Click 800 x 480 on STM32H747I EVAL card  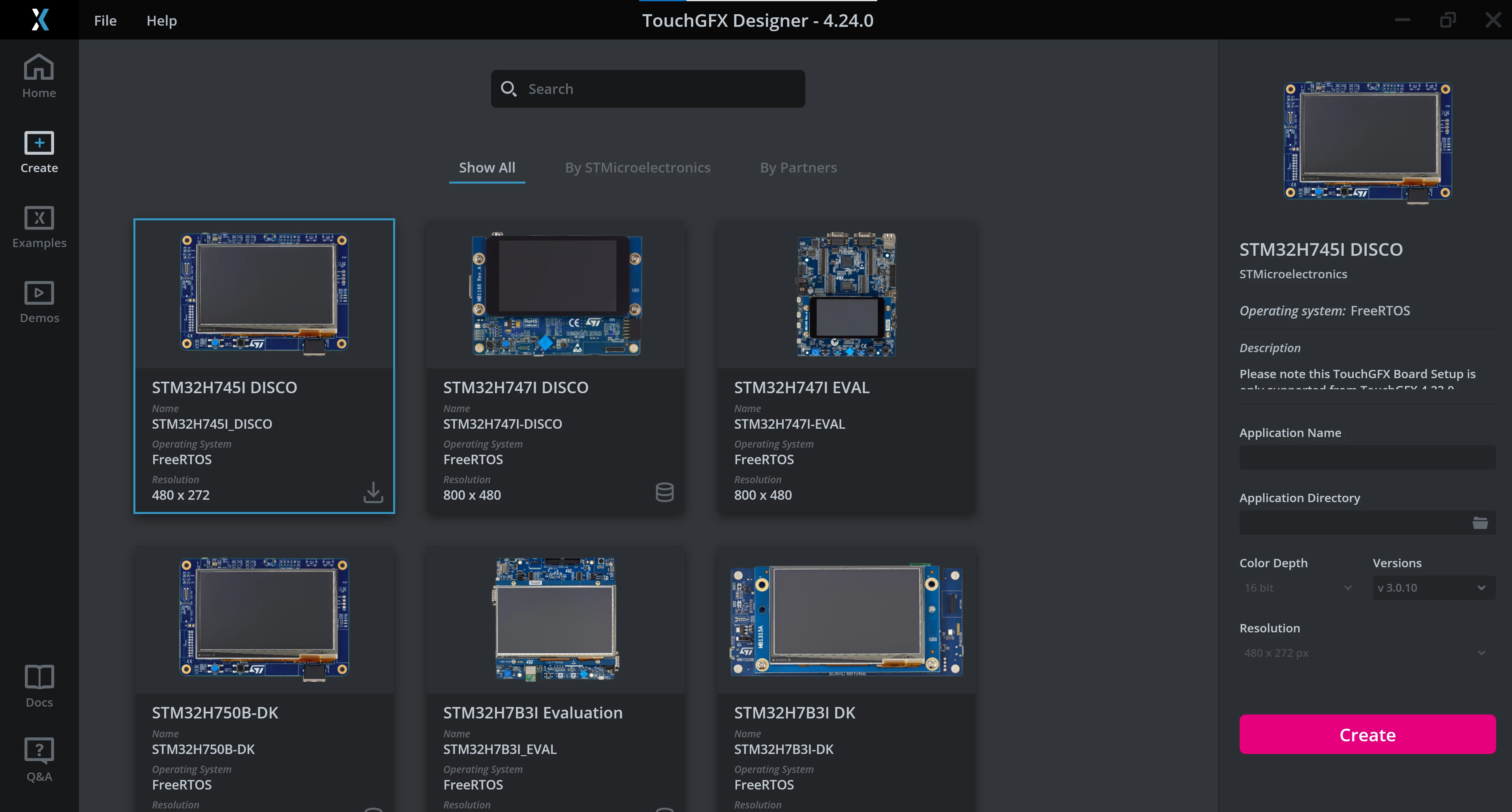pyautogui.click(x=763, y=495)
